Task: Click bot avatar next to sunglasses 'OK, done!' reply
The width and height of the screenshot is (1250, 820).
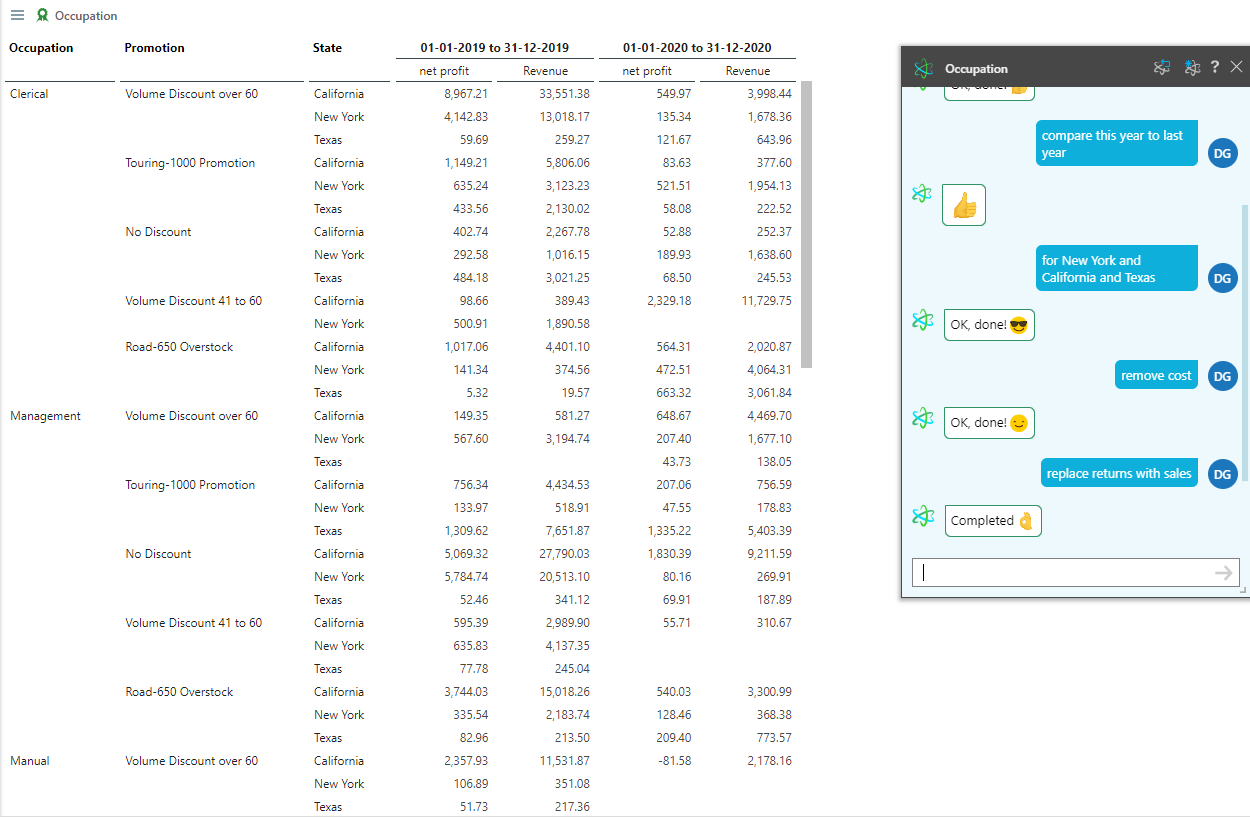Action: coord(922,320)
